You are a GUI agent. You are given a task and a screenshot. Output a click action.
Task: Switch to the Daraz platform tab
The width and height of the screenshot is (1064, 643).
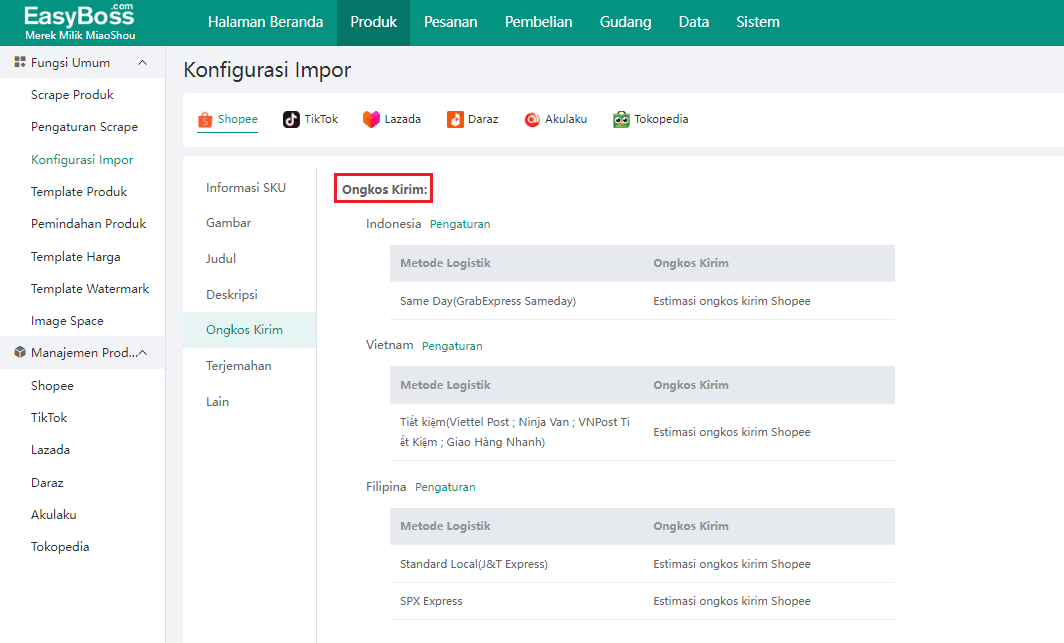[472, 119]
